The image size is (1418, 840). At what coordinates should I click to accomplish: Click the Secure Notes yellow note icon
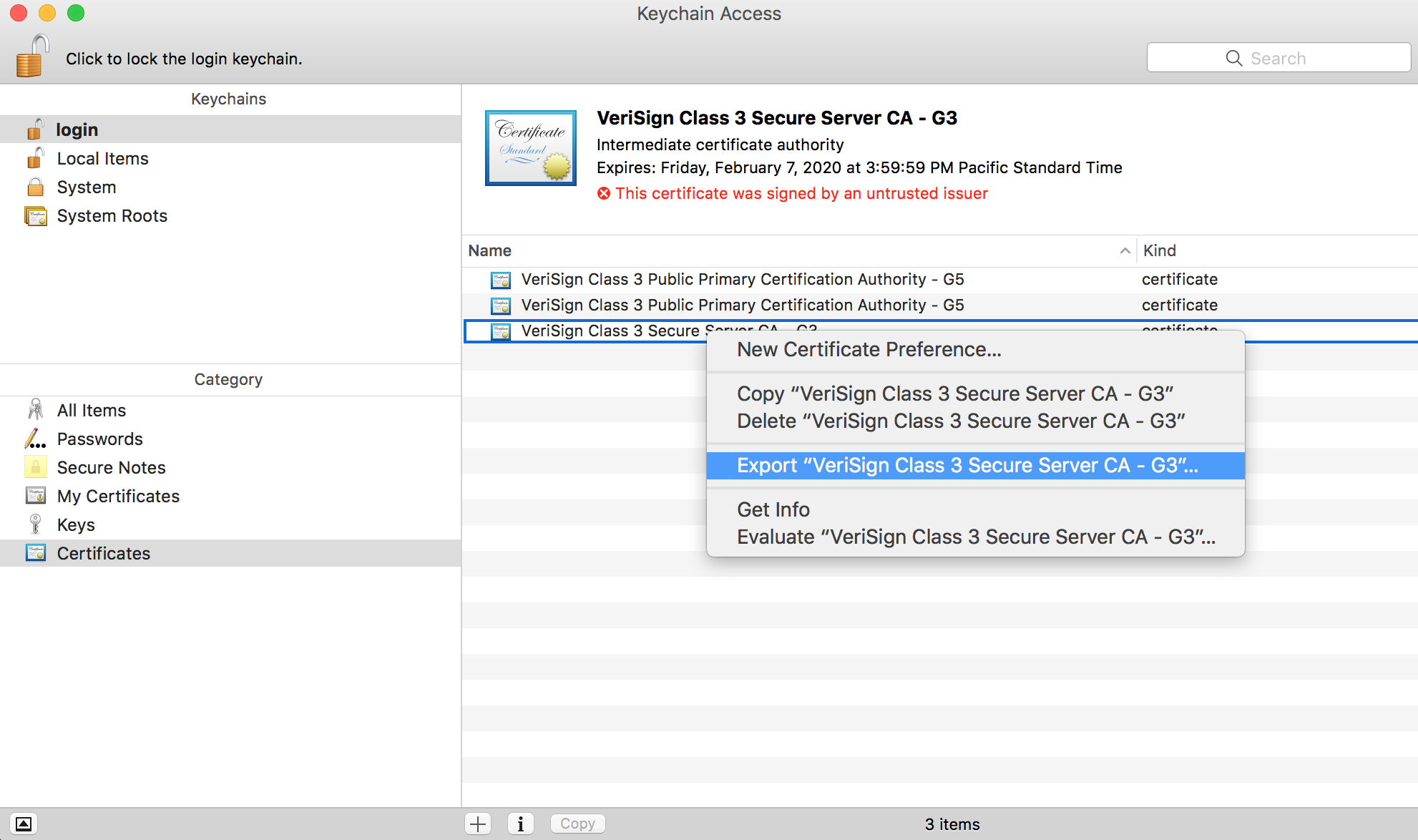tap(36, 467)
